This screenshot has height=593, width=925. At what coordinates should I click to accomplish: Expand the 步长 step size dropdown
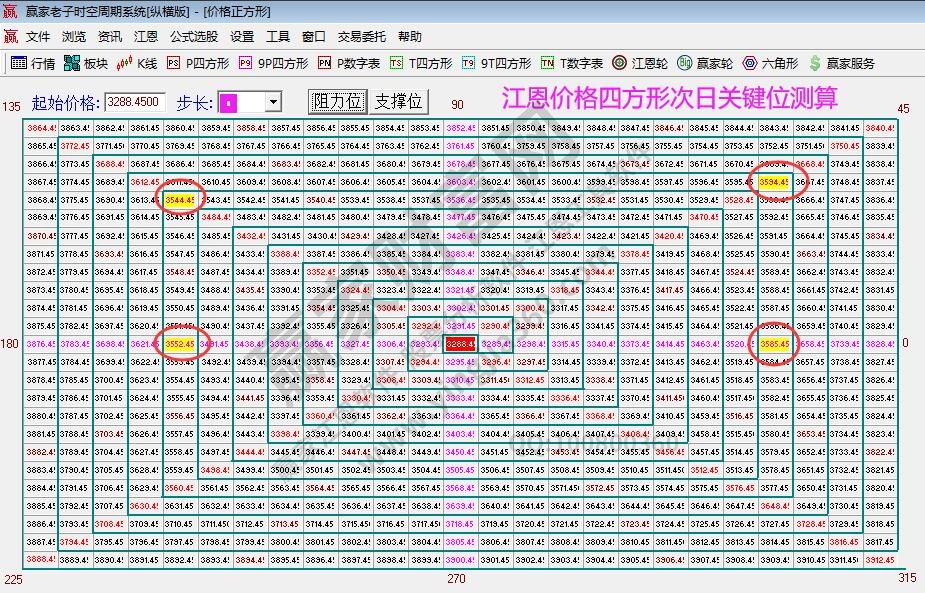(x=271, y=100)
